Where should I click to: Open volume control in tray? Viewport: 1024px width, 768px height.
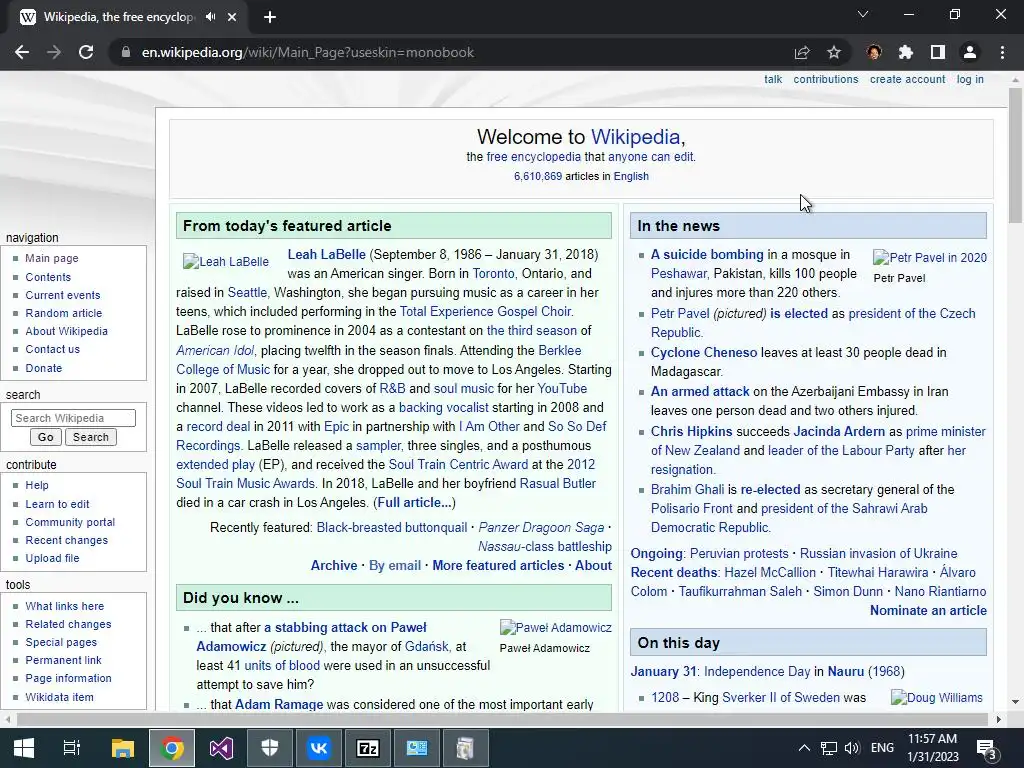tap(852, 748)
